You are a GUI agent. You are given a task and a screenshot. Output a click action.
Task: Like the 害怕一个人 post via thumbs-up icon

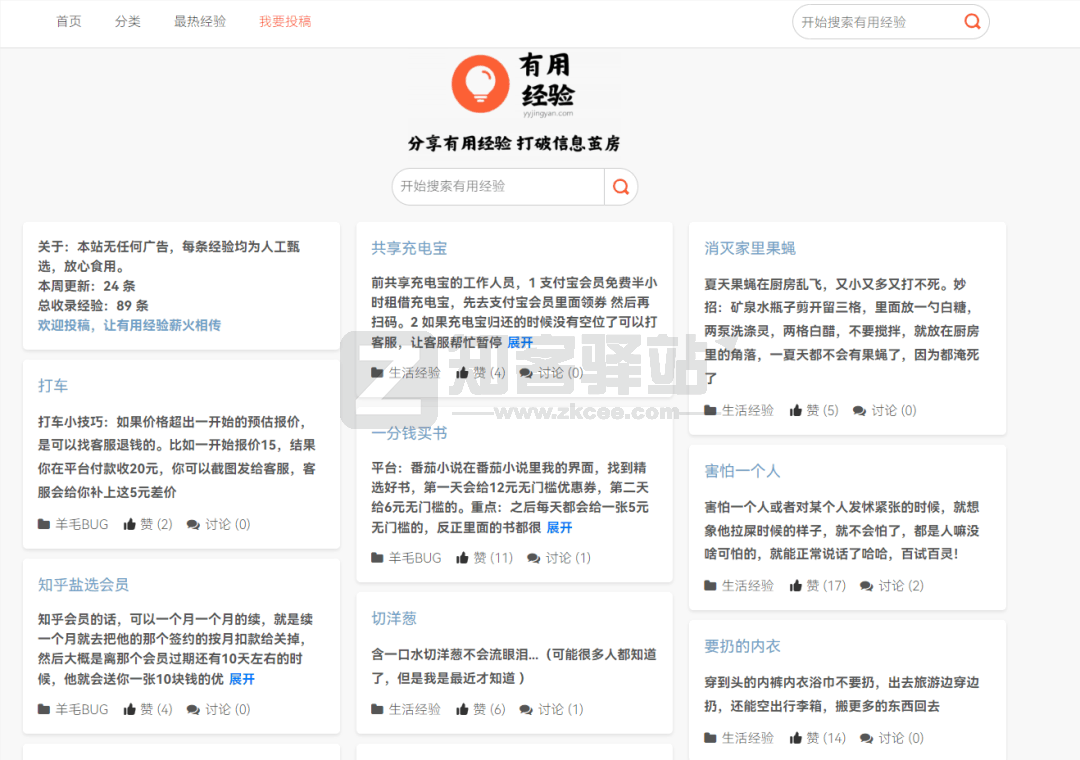(796, 586)
